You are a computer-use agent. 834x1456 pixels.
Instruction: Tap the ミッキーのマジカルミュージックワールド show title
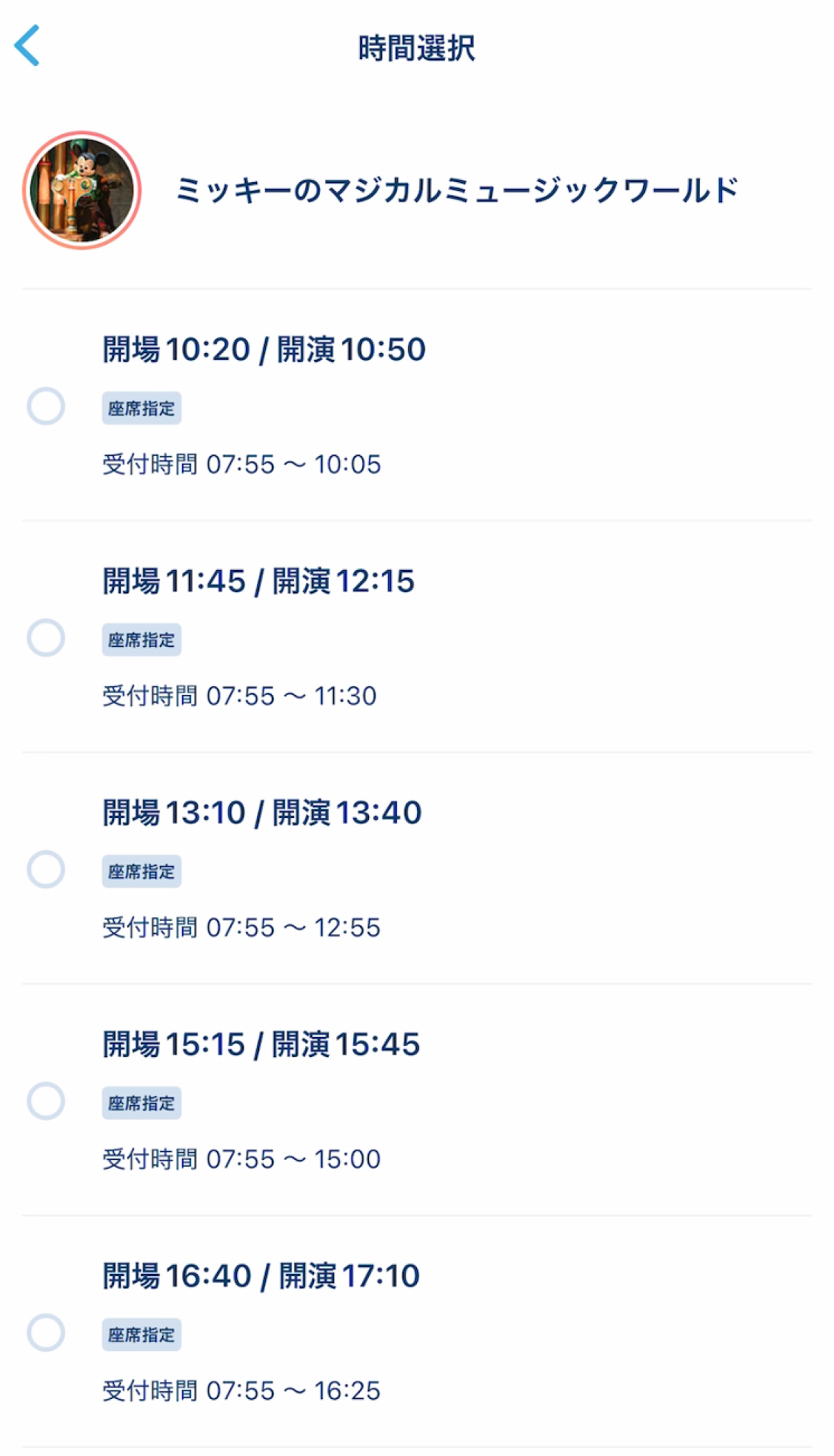(456, 190)
